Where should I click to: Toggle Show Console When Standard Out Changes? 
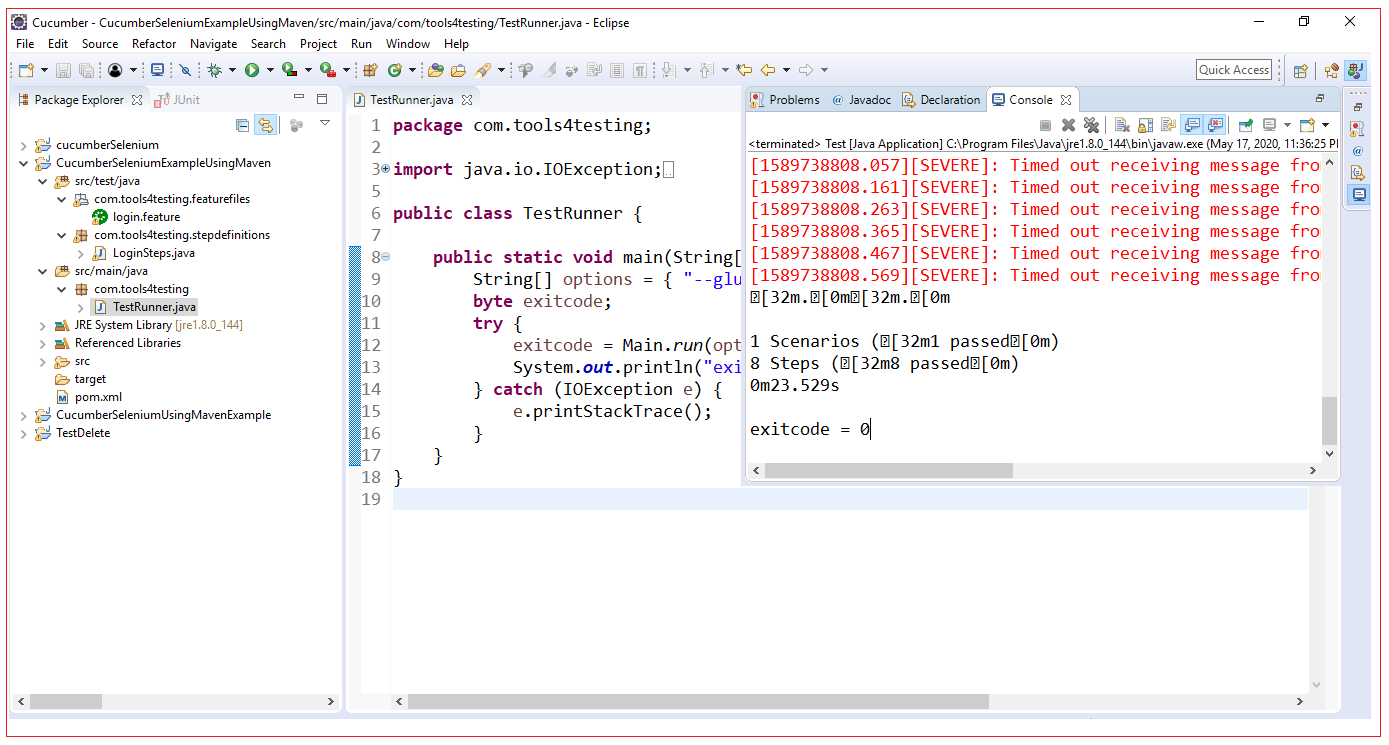1192,125
